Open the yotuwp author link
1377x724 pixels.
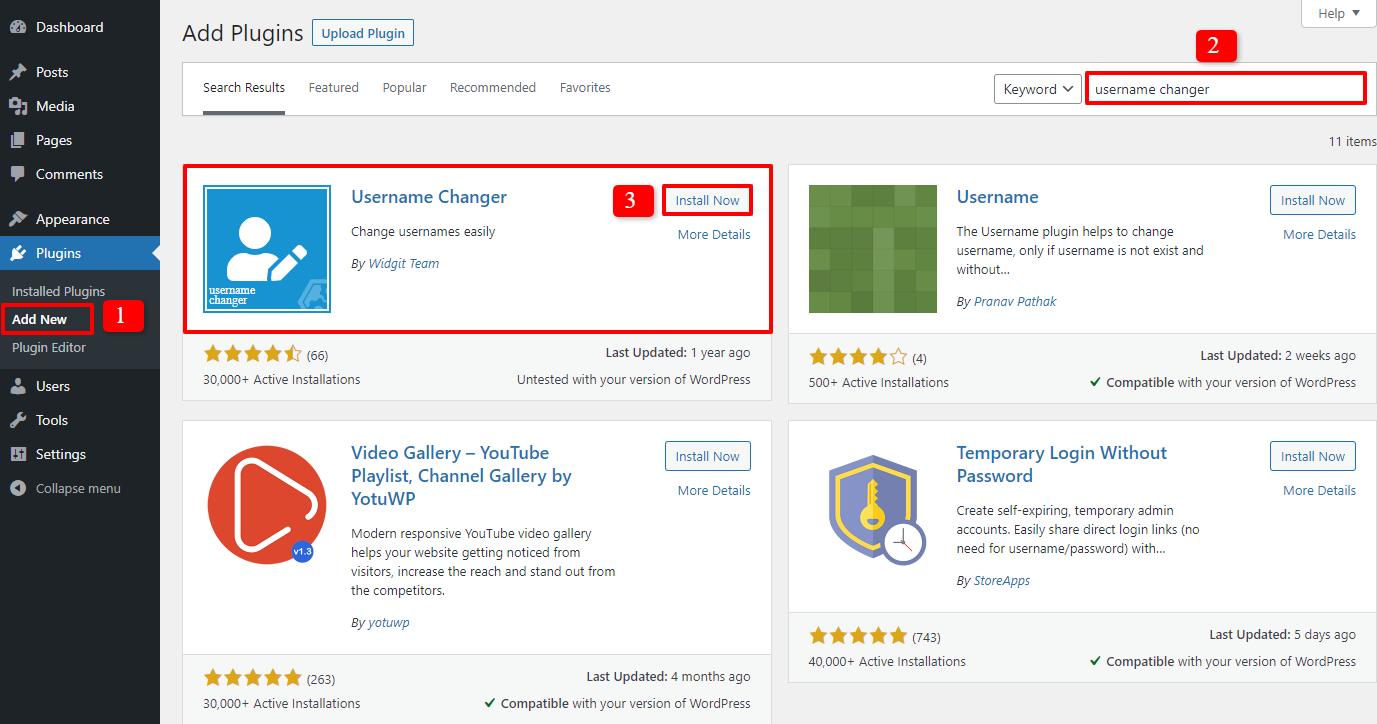[x=389, y=622]
